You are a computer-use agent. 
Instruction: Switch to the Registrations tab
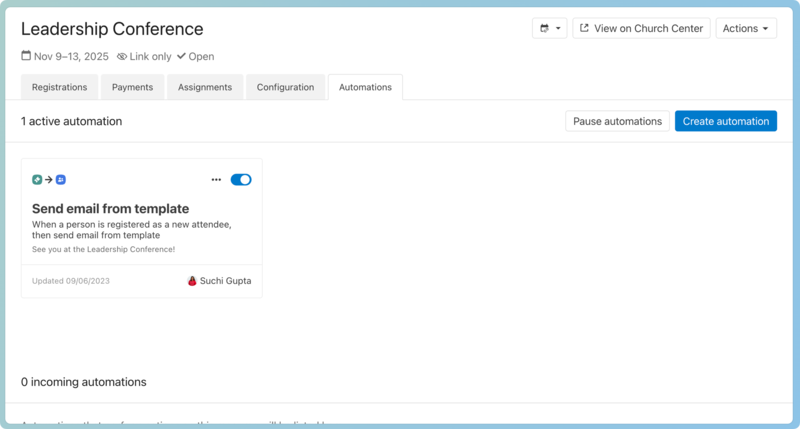pyautogui.click(x=59, y=87)
